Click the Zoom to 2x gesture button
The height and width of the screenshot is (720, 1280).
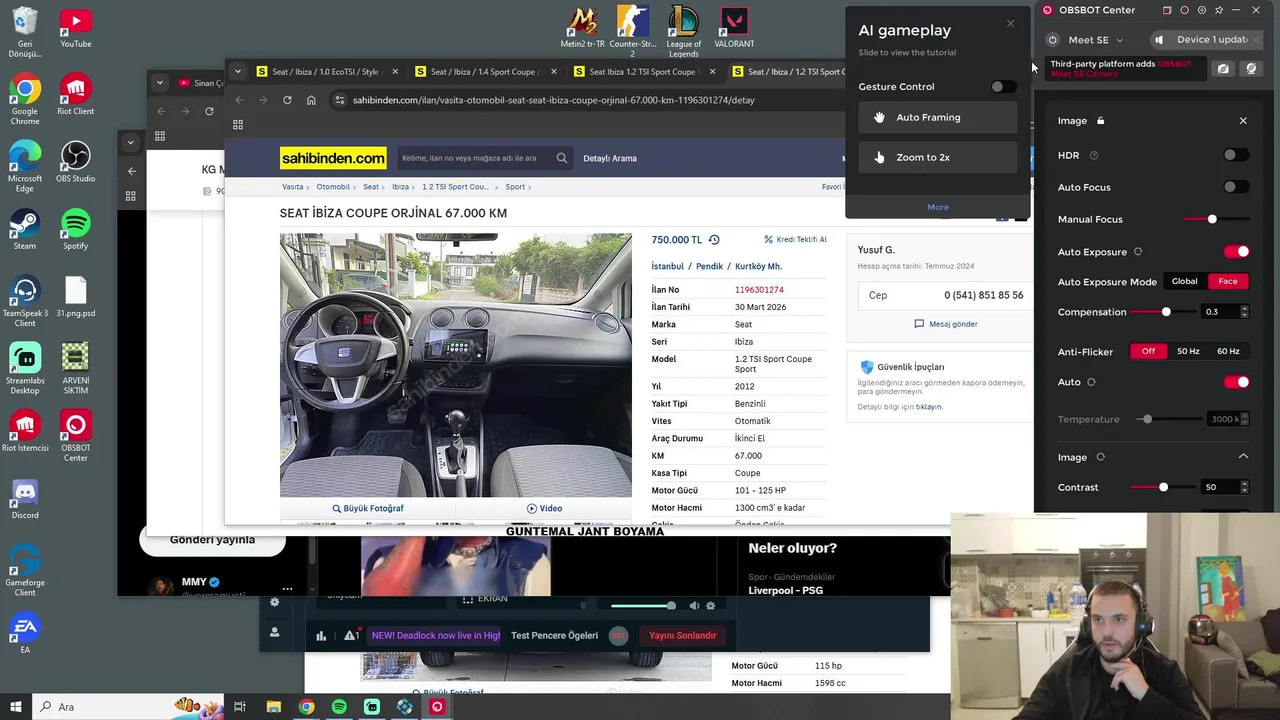[938, 157]
